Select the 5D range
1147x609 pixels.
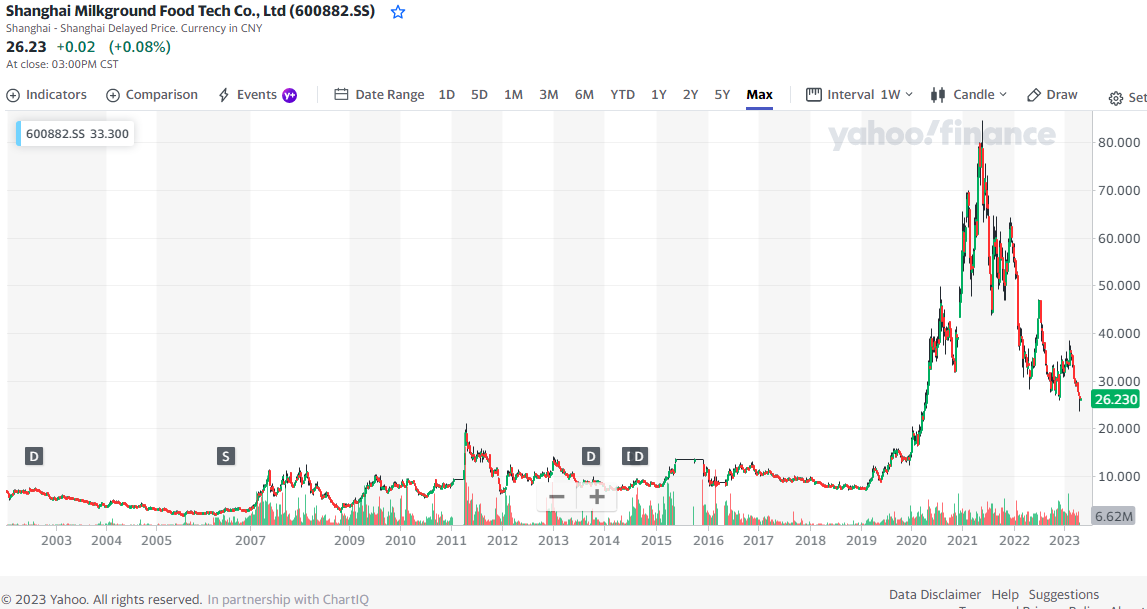pos(479,94)
